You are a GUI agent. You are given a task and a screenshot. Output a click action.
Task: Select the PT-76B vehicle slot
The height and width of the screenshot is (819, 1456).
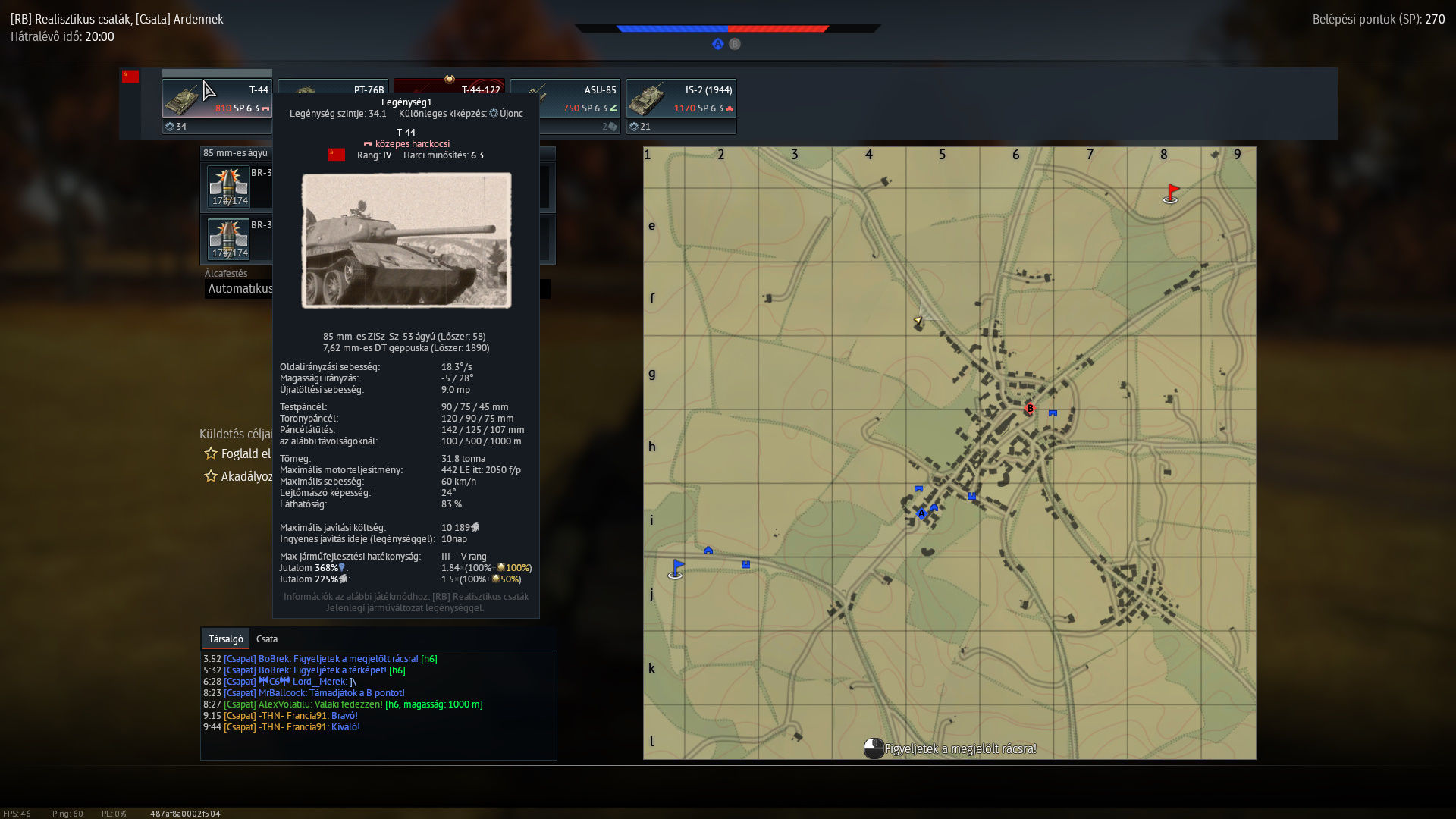pyautogui.click(x=334, y=85)
